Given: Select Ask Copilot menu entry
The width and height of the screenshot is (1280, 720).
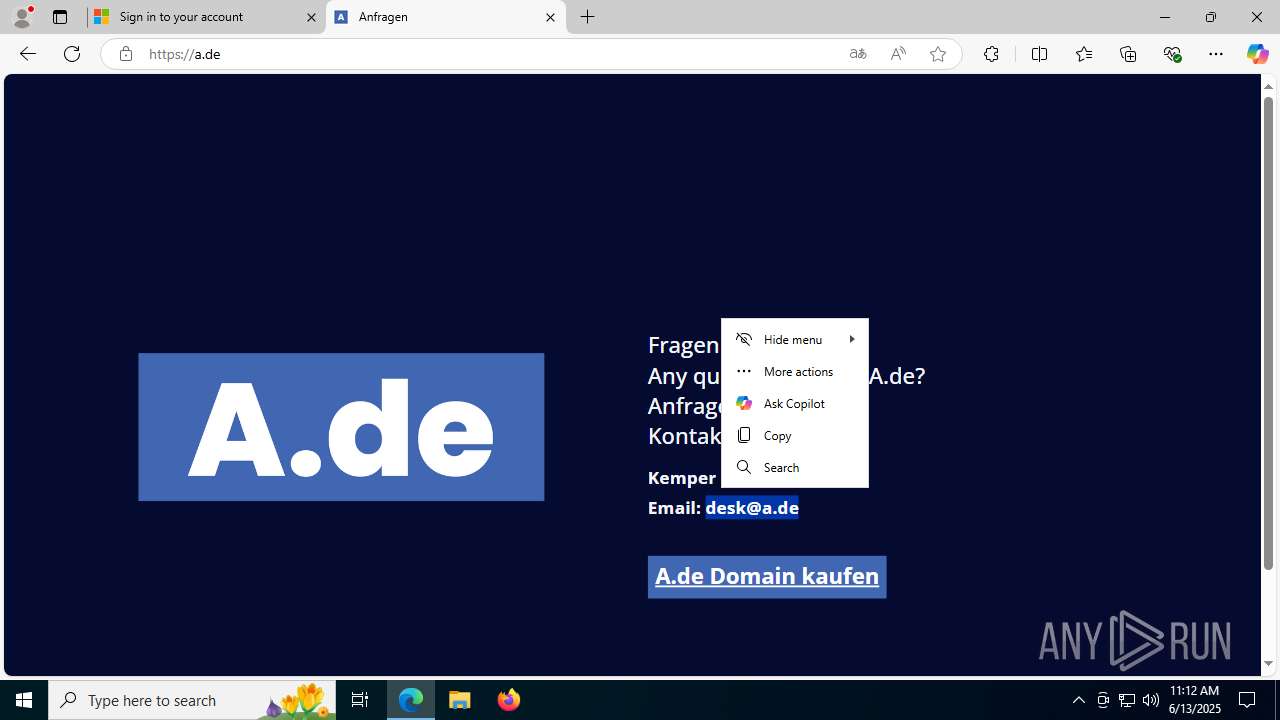Looking at the screenshot, I should tap(795, 403).
